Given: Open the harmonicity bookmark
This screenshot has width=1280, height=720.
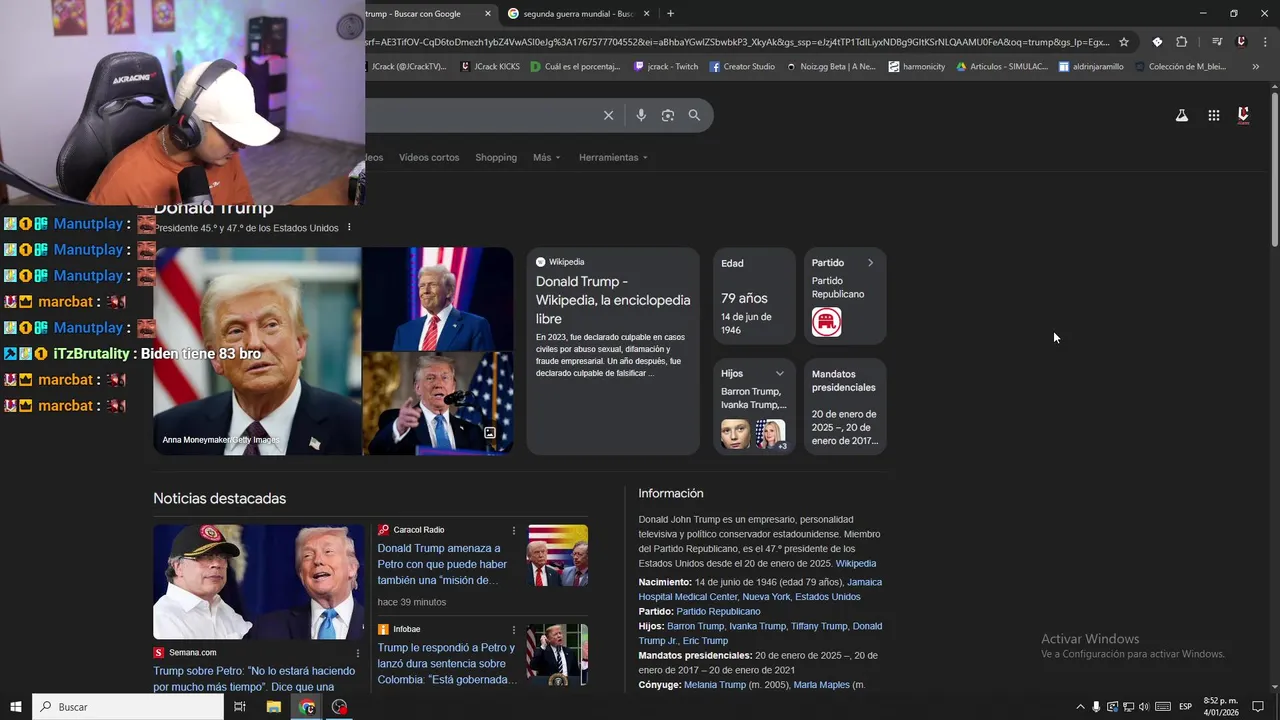Looking at the screenshot, I should tap(917, 67).
